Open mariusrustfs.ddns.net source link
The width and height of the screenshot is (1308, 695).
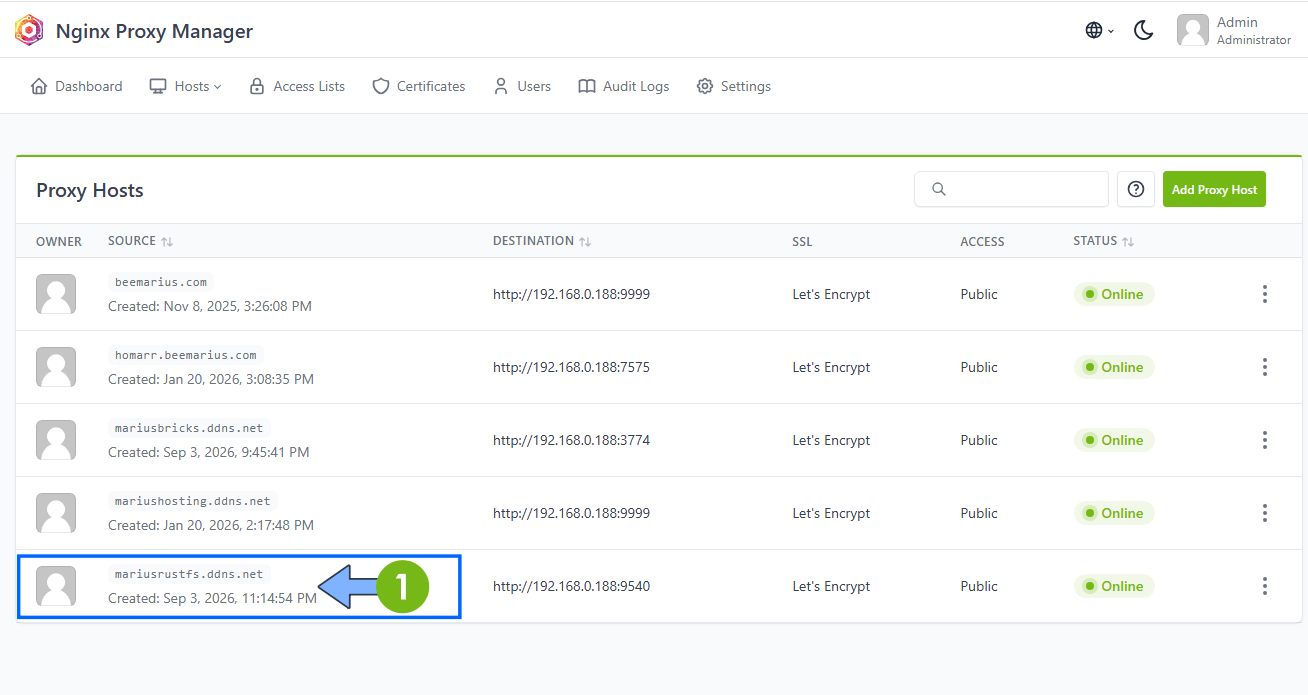click(189, 574)
